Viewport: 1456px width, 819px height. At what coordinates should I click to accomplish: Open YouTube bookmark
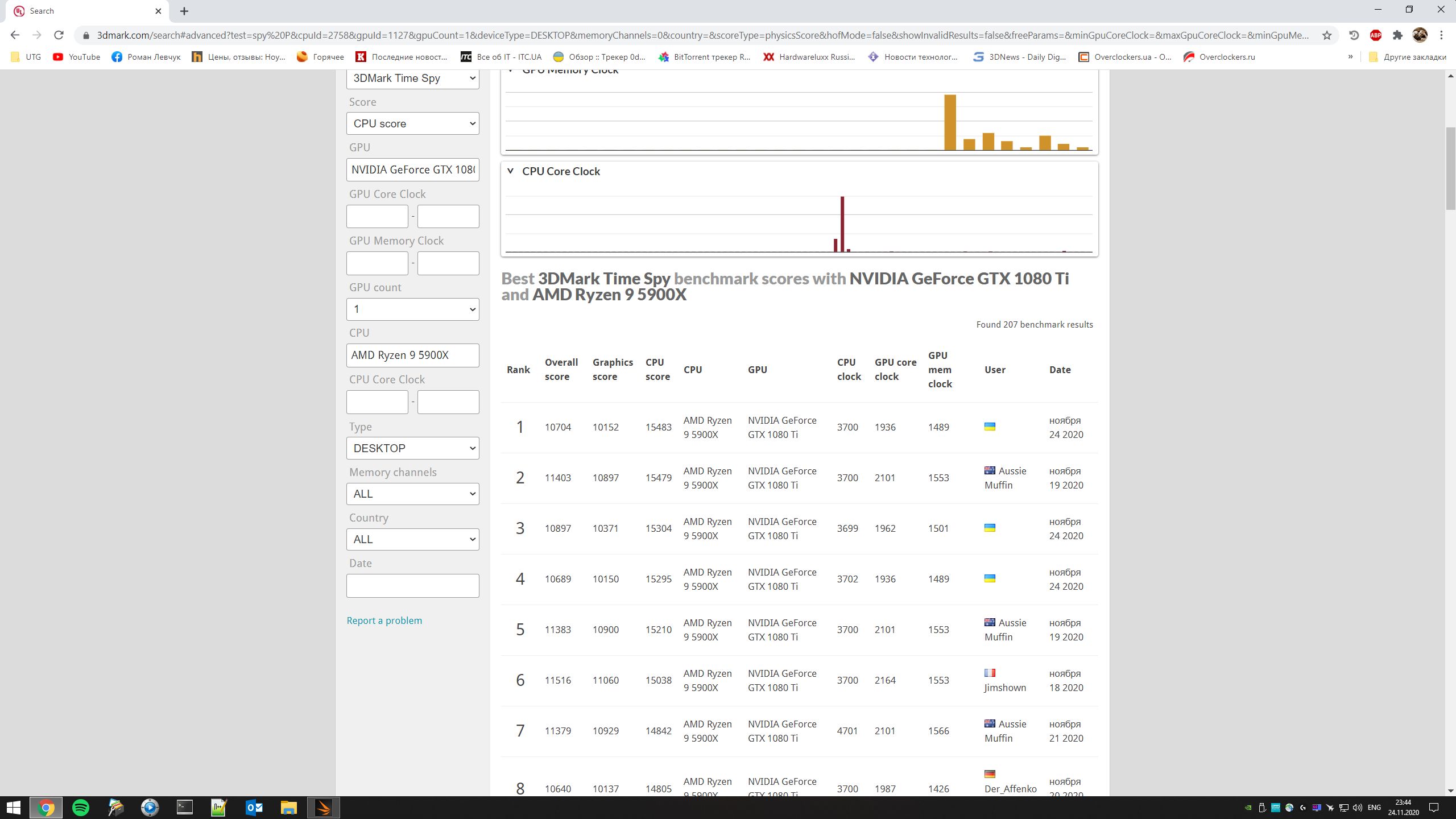76,57
